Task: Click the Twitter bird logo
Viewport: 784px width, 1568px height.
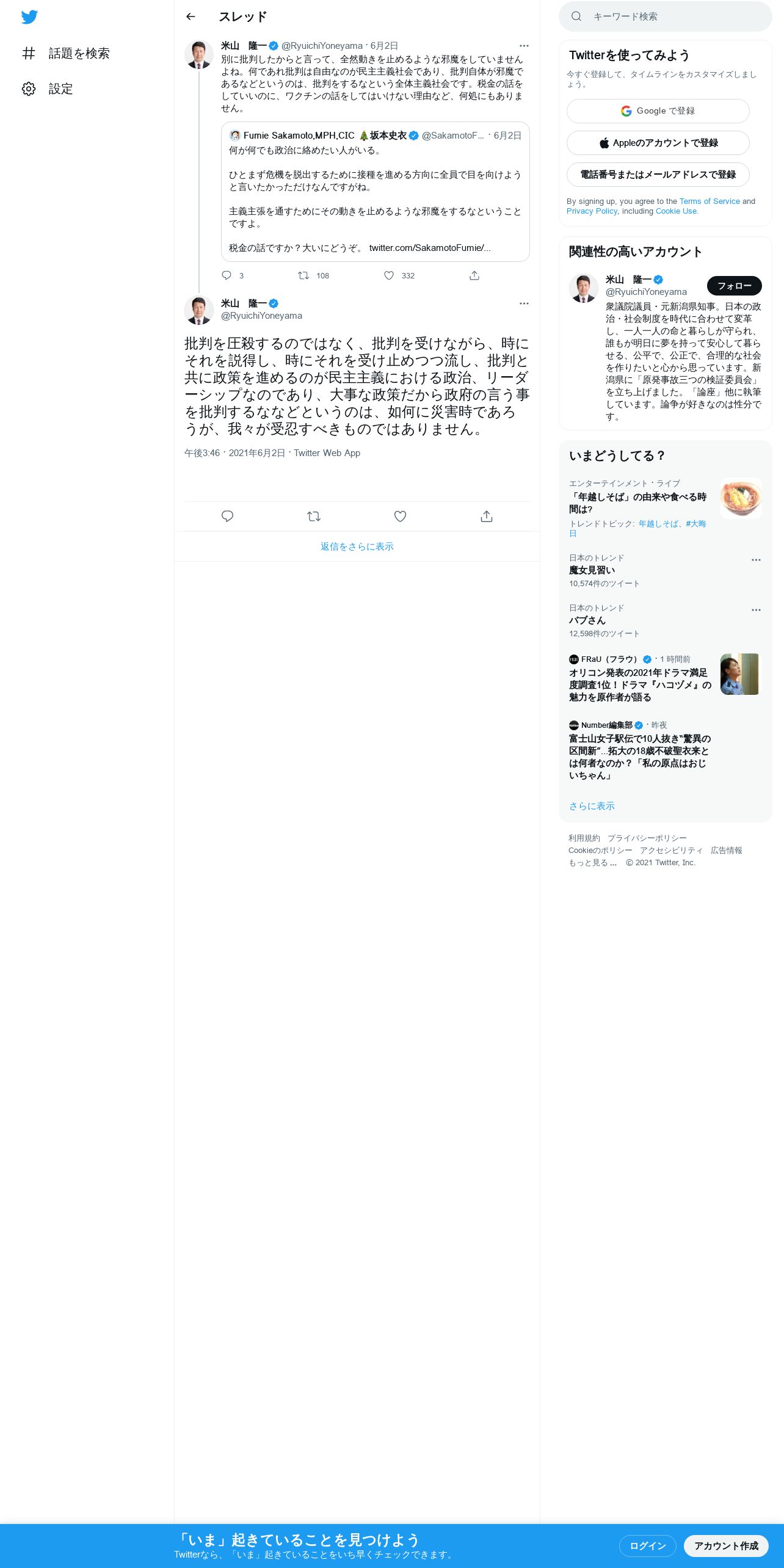Action: tap(29, 17)
